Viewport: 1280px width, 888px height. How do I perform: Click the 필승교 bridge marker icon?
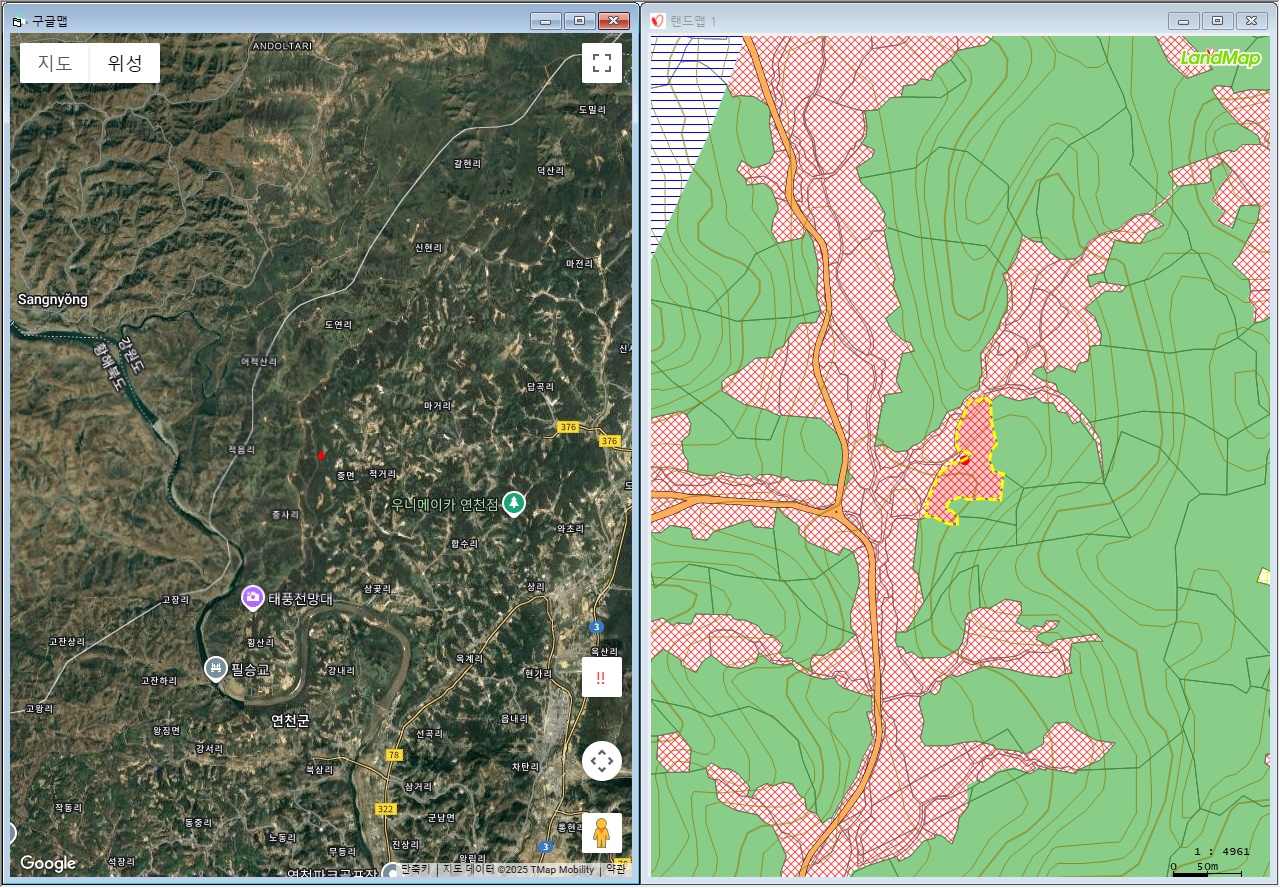[x=215, y=667]
